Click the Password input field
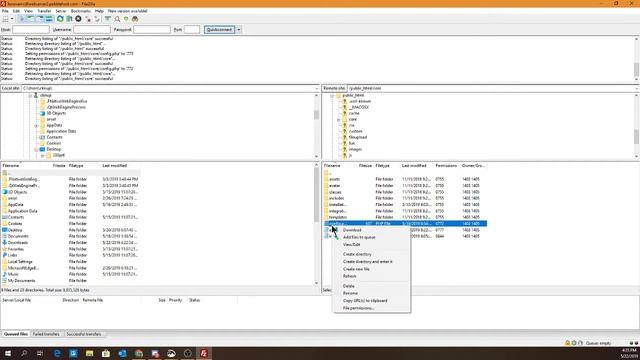Image resolution: width=640 pixels, height=360 pixels. 152,30
